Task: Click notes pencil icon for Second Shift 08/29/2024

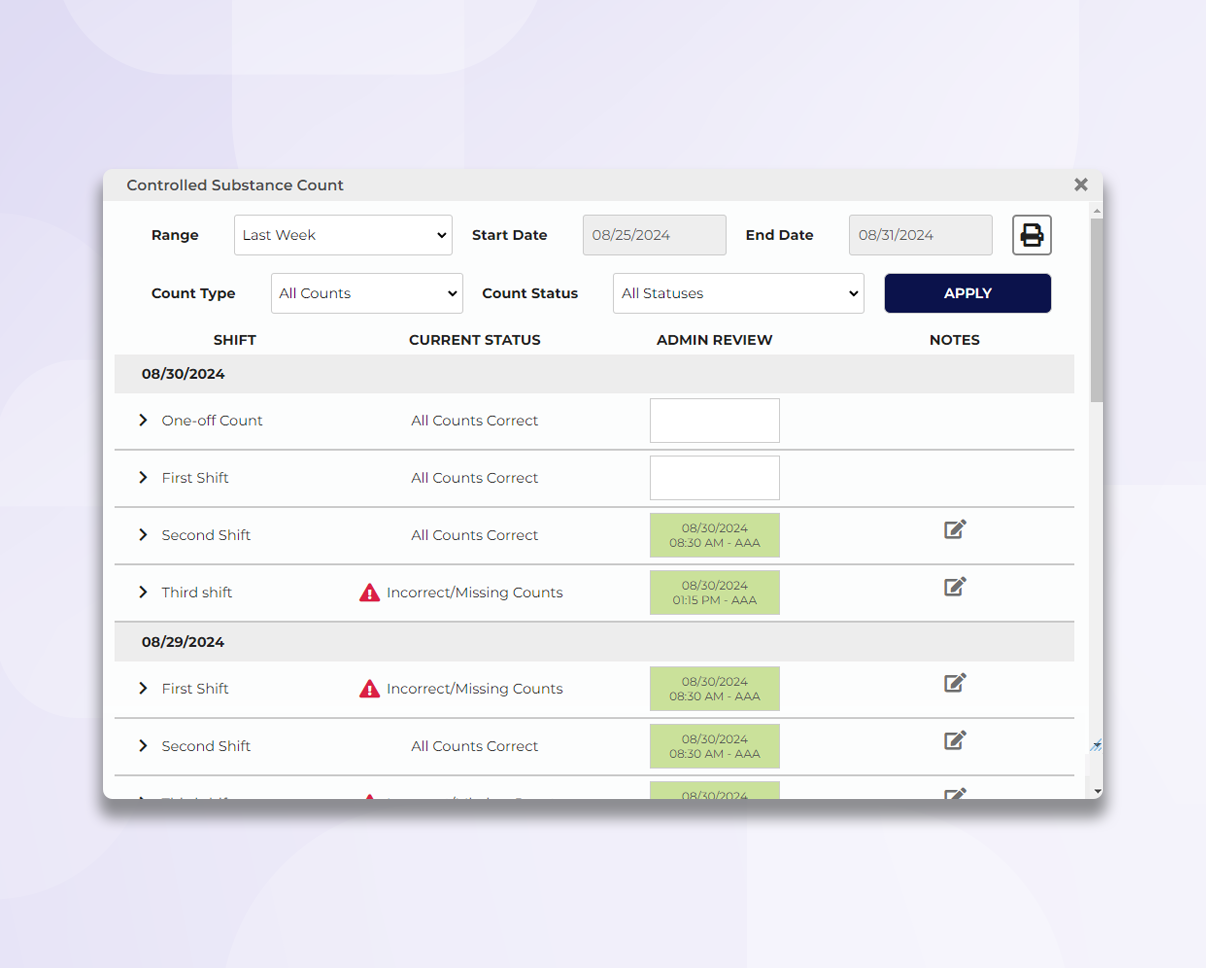Action: pos(952,740)
